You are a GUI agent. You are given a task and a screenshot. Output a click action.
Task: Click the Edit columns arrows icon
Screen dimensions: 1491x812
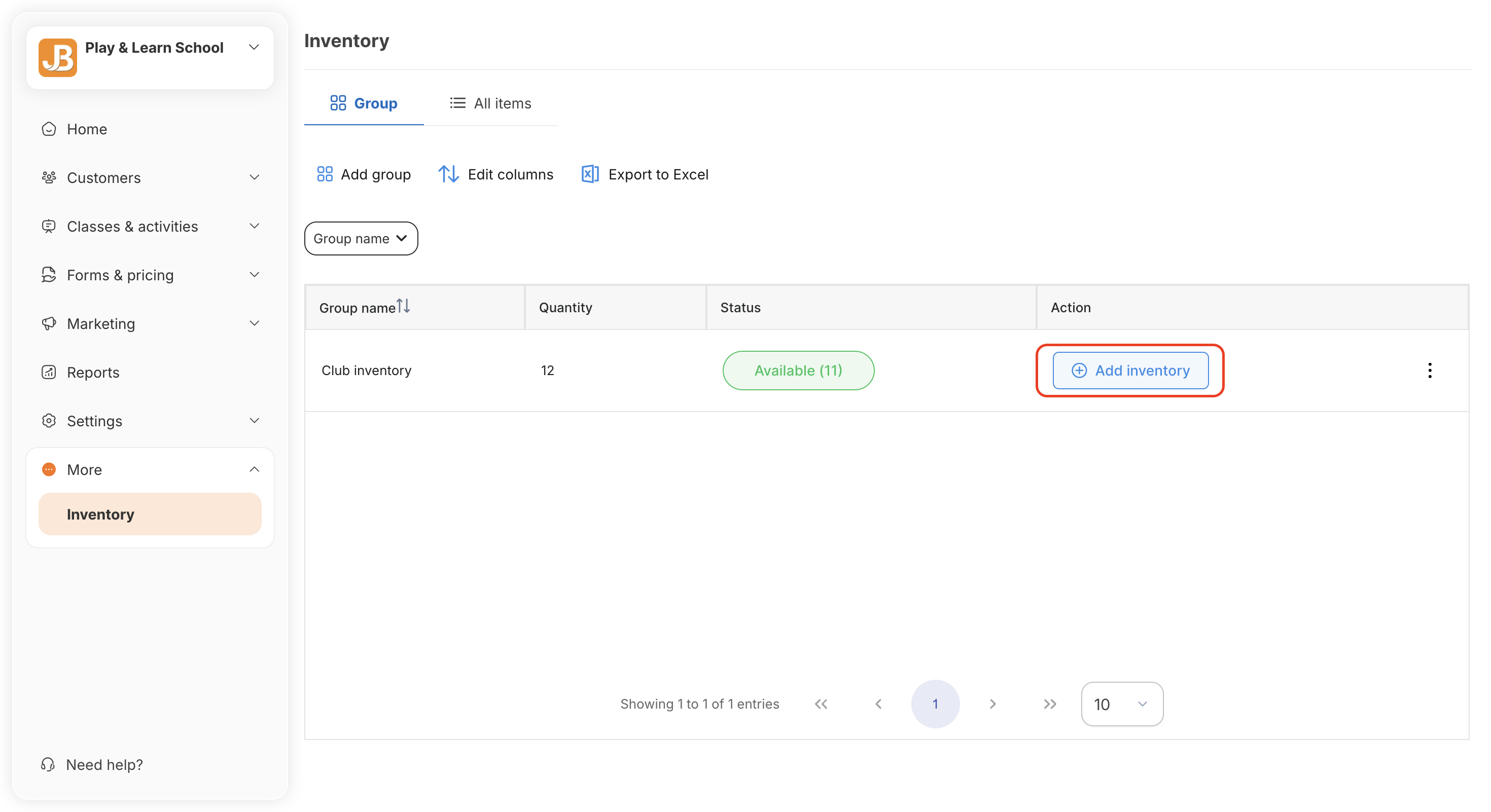pos(449,174)
